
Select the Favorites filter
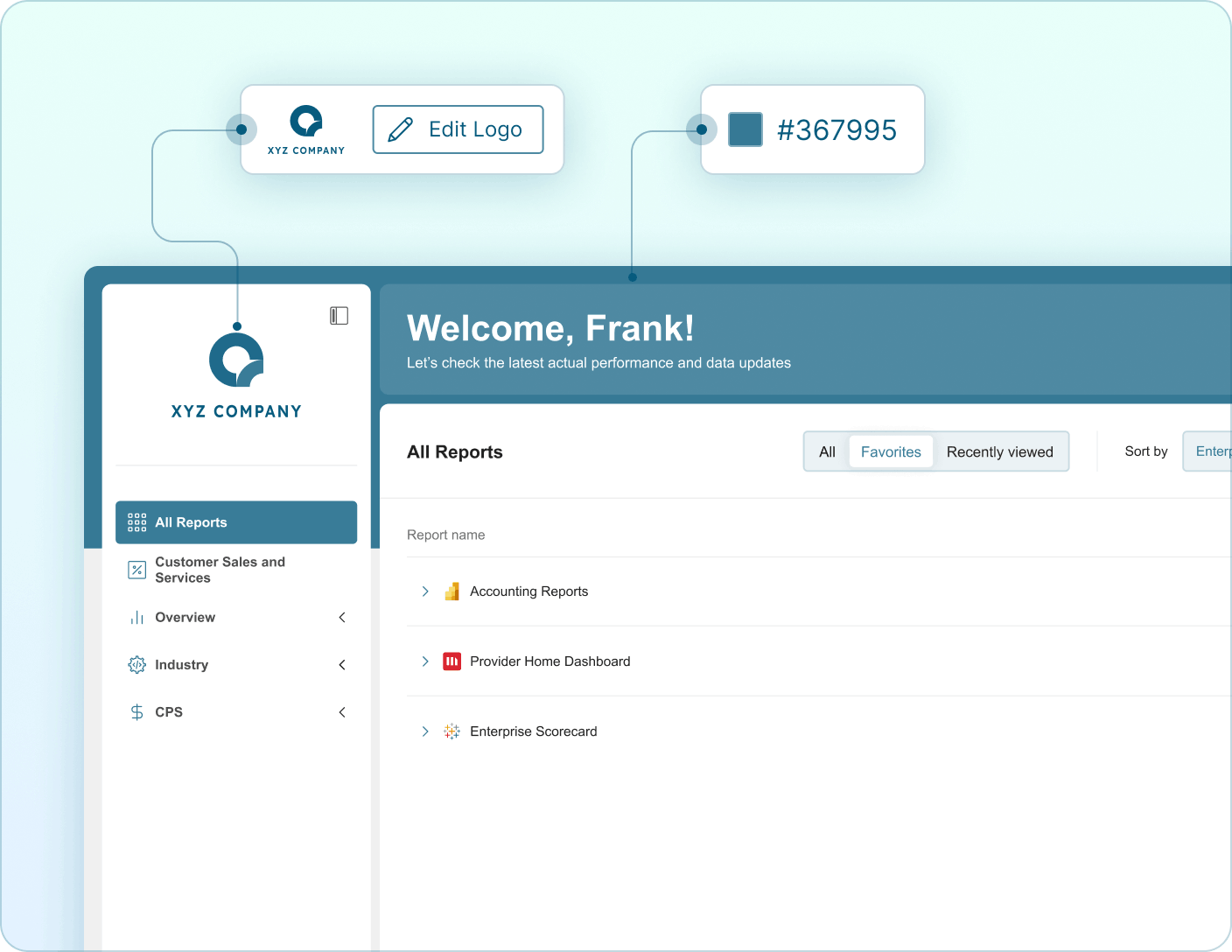pyautogui.click(x=891, y=452)
